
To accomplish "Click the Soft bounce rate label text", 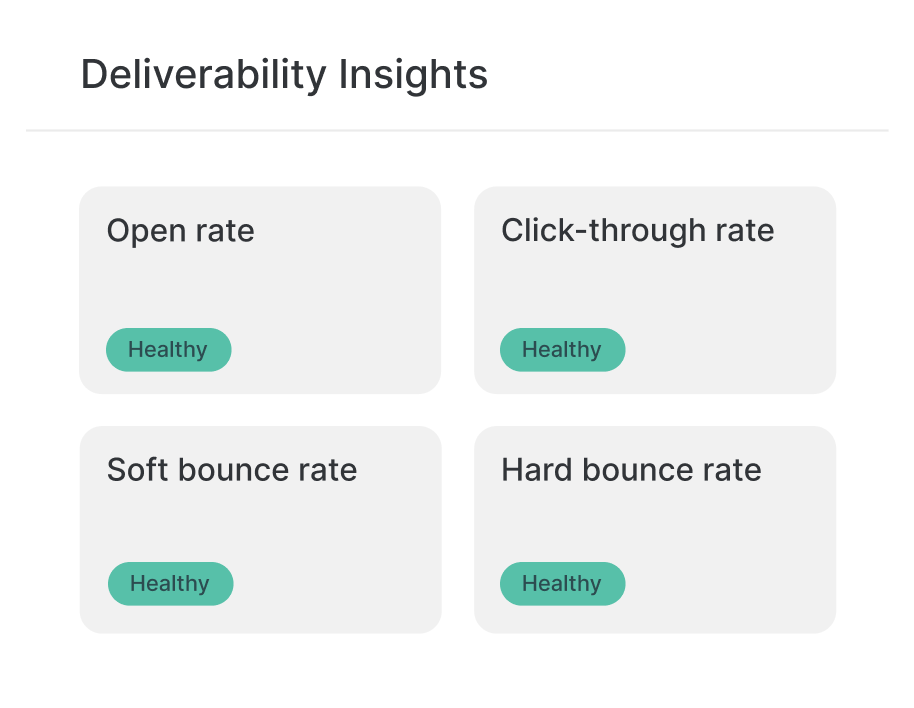I will pos(232,470).
